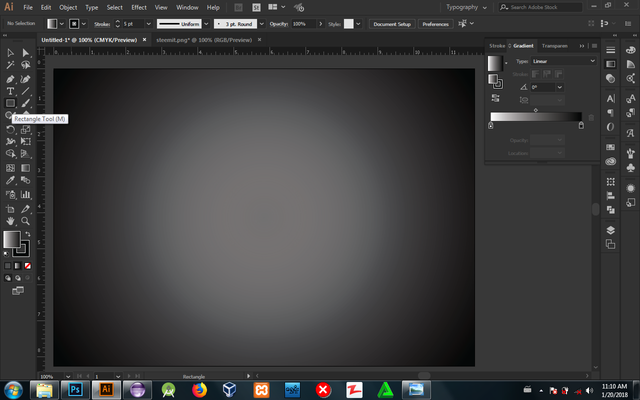Click the Preferences button
Image resolution: width=640 pixels, height=400 pixels.
point(435,23)
